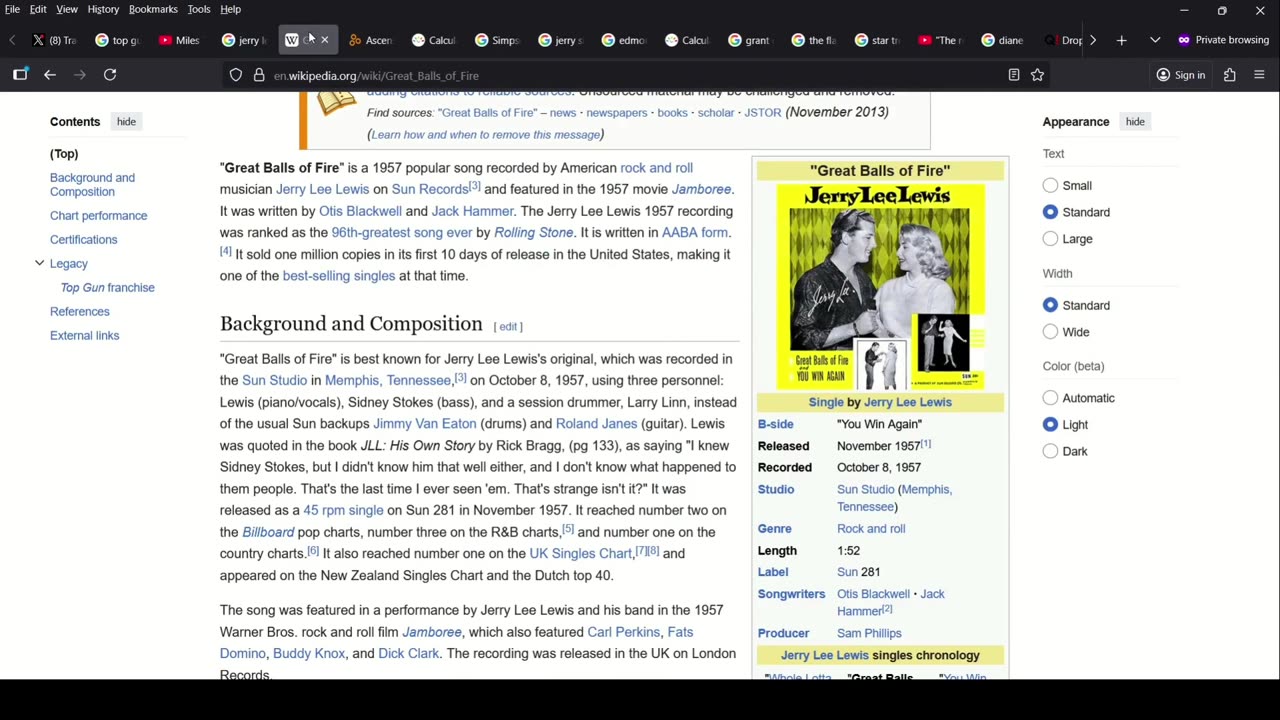Select Automatic color mode

(x=1050, y=398)
